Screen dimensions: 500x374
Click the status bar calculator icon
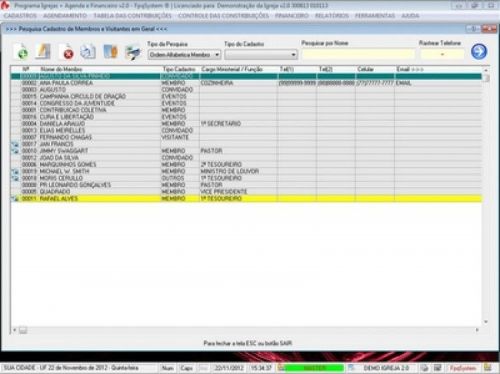437,368
